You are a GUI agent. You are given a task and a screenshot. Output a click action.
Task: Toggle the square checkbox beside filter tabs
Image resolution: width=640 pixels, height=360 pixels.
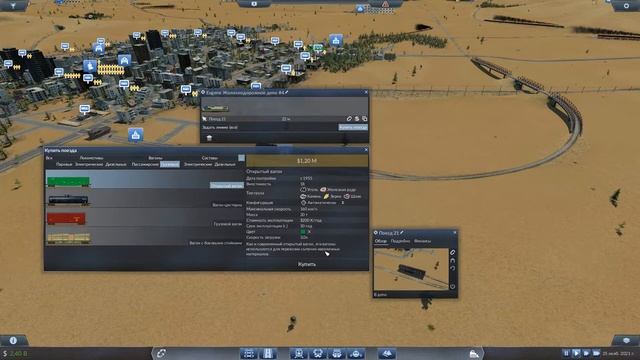241,158
